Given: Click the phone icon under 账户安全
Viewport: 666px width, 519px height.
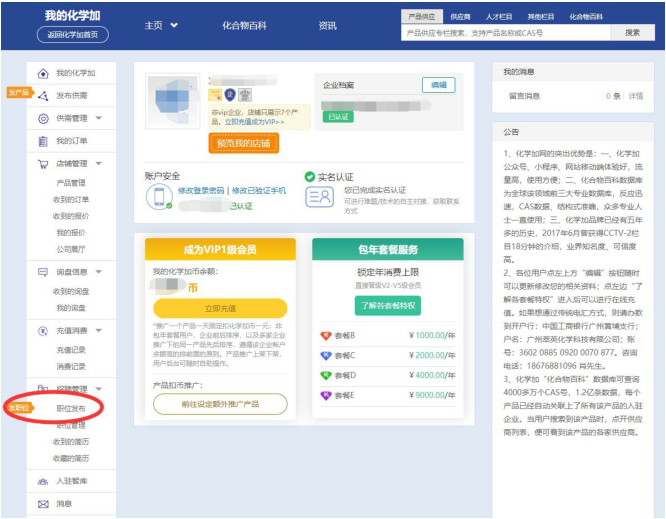Looking at the screenshot, I should pyautogui.click(x=158, y=197).
